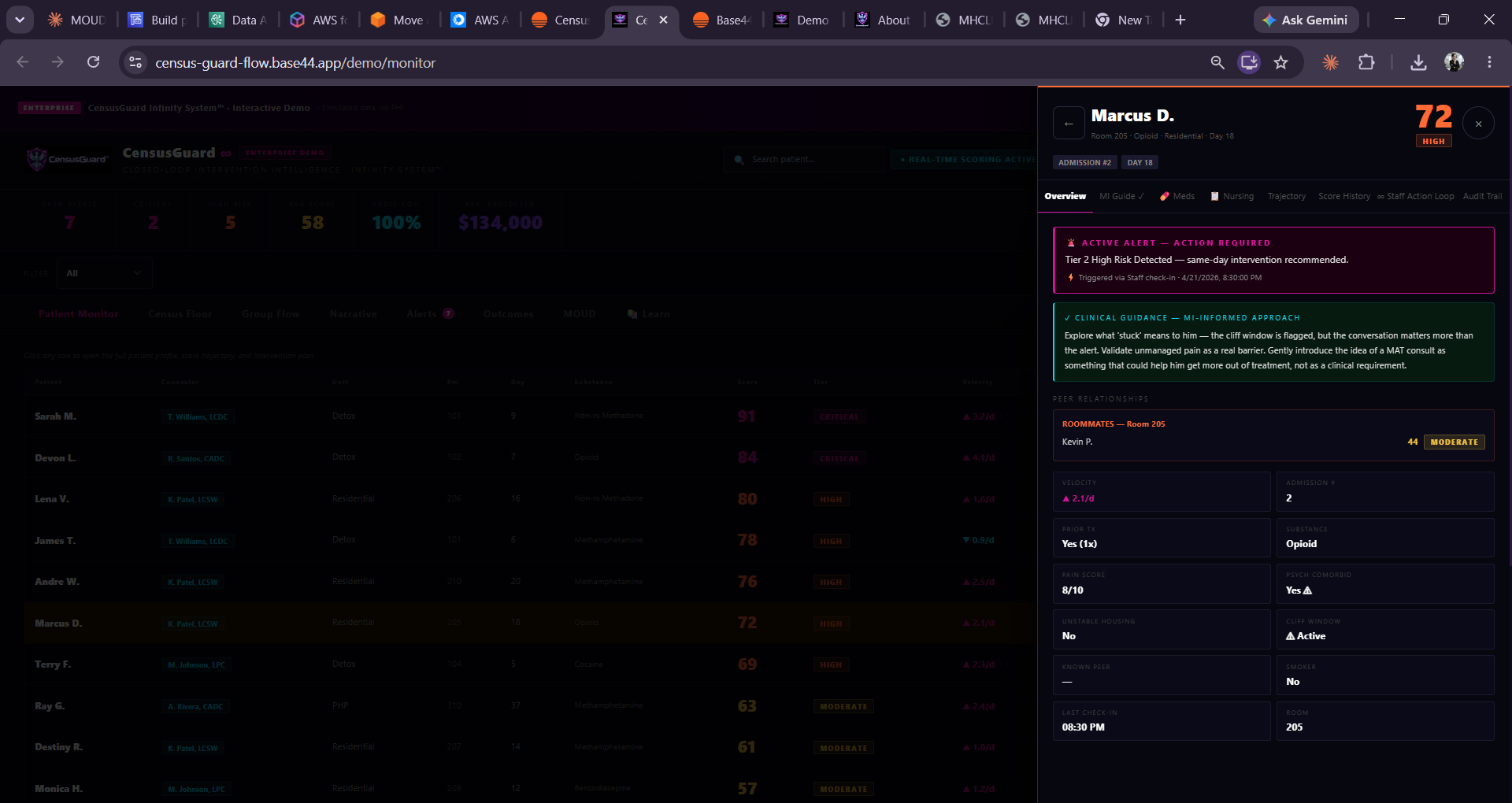Click the ADMISSION #2 badge
Viewport: 1512px width, 803px height.
[1084, 162]
